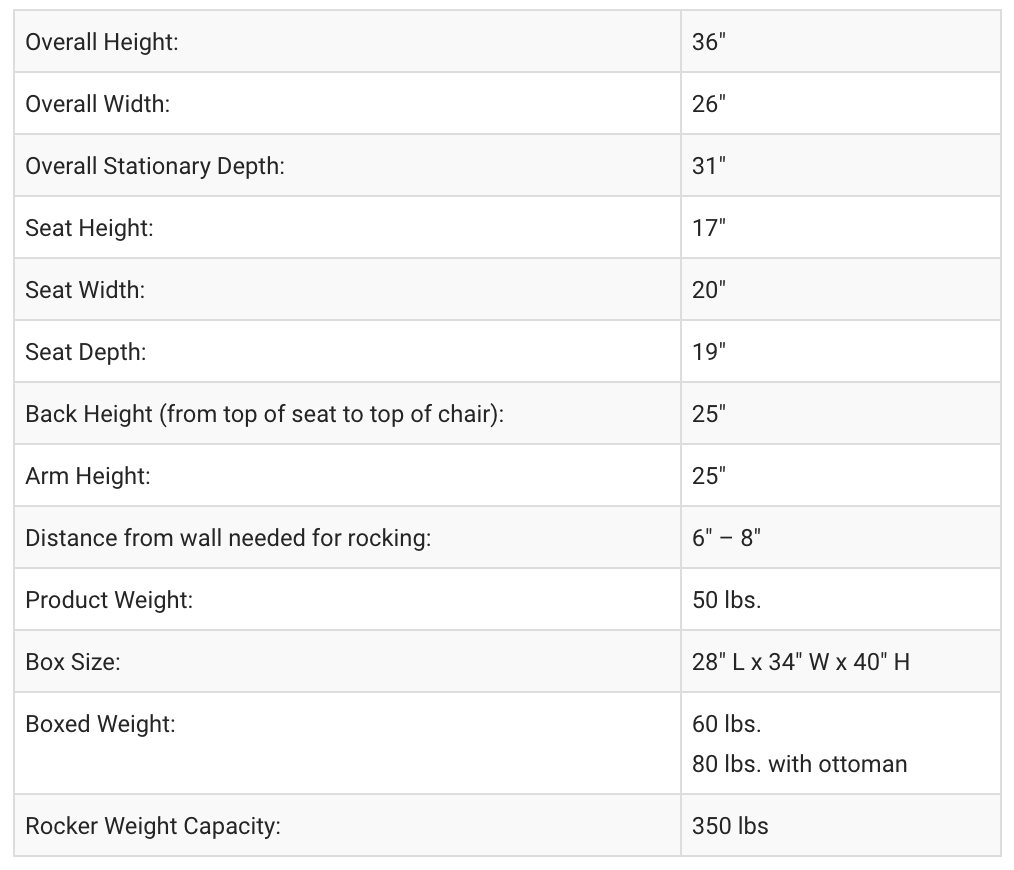The width and height of the screenshot is (1014, 870).
Task: Click the "Back Height" row label
Action: (x=264, y=414)
